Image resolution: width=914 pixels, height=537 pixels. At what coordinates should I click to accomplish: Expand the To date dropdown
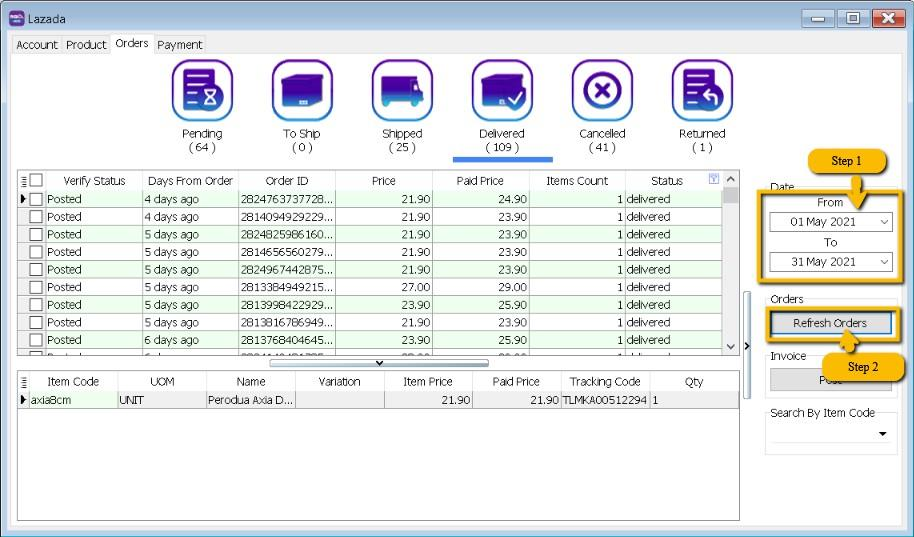884,262
